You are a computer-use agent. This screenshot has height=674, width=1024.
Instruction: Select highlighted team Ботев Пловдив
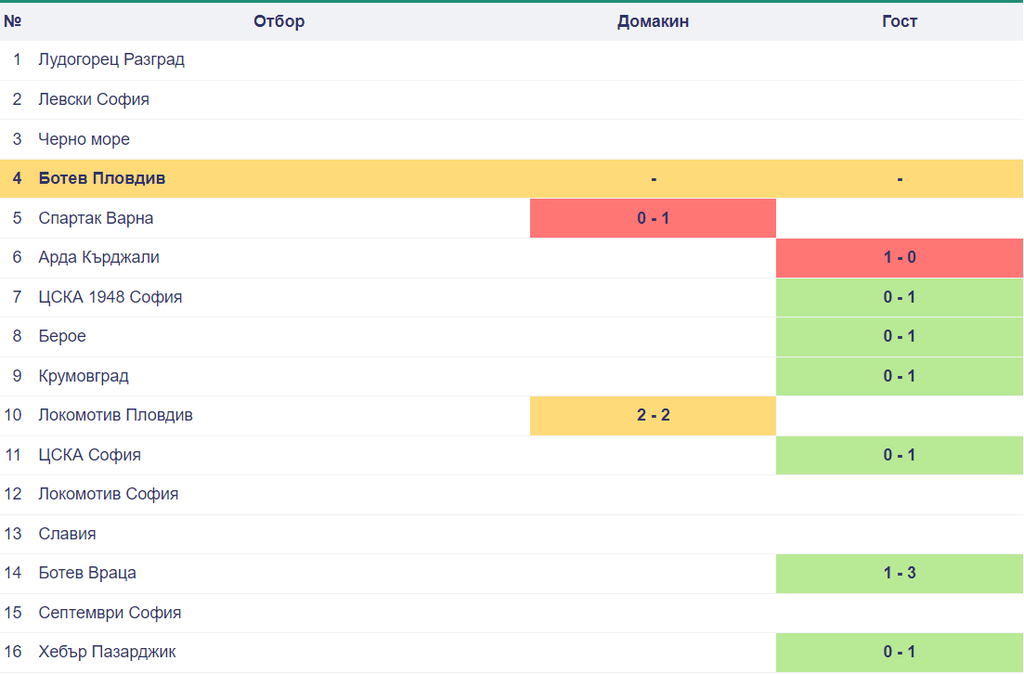102,178
